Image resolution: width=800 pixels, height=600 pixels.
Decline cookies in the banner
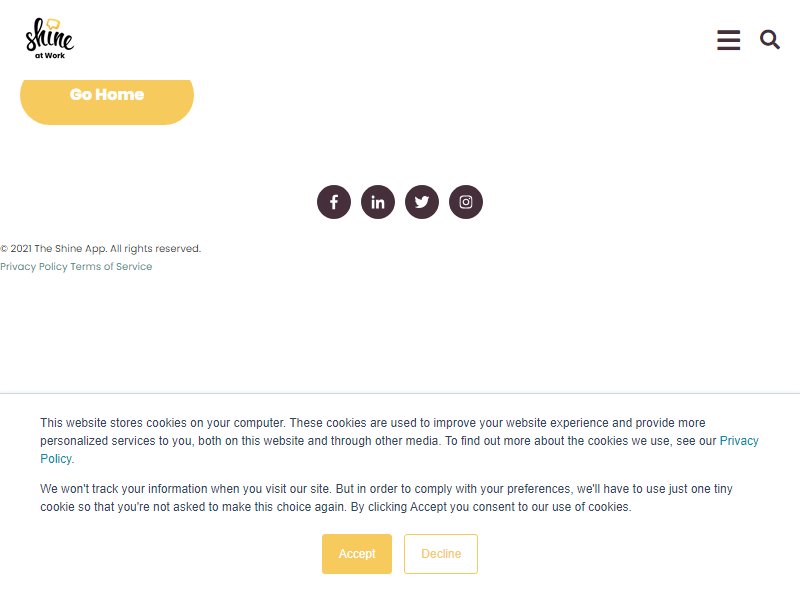click(441, 554)
